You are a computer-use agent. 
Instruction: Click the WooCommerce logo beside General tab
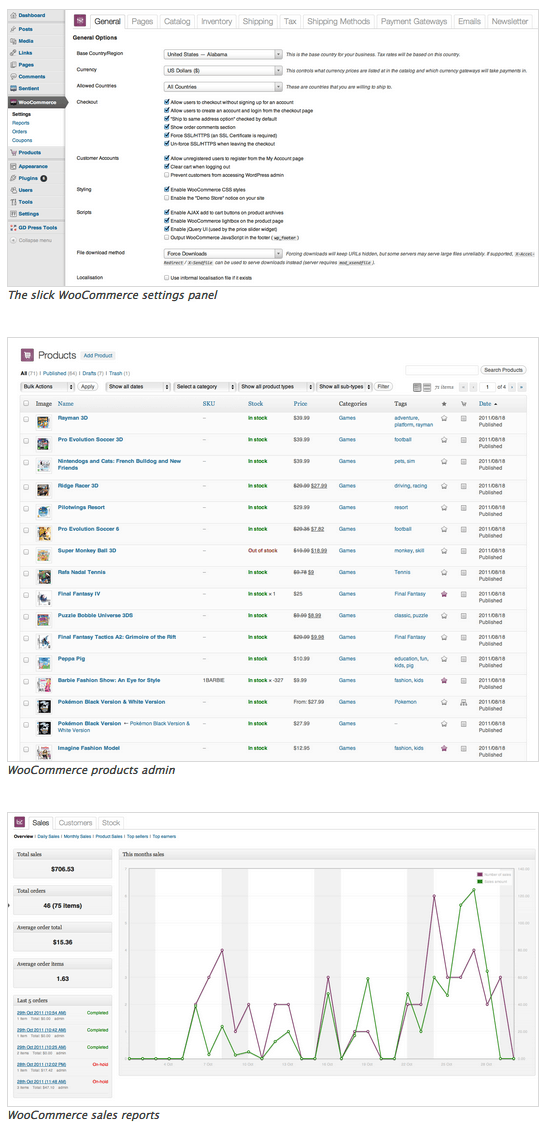[80, 21]
